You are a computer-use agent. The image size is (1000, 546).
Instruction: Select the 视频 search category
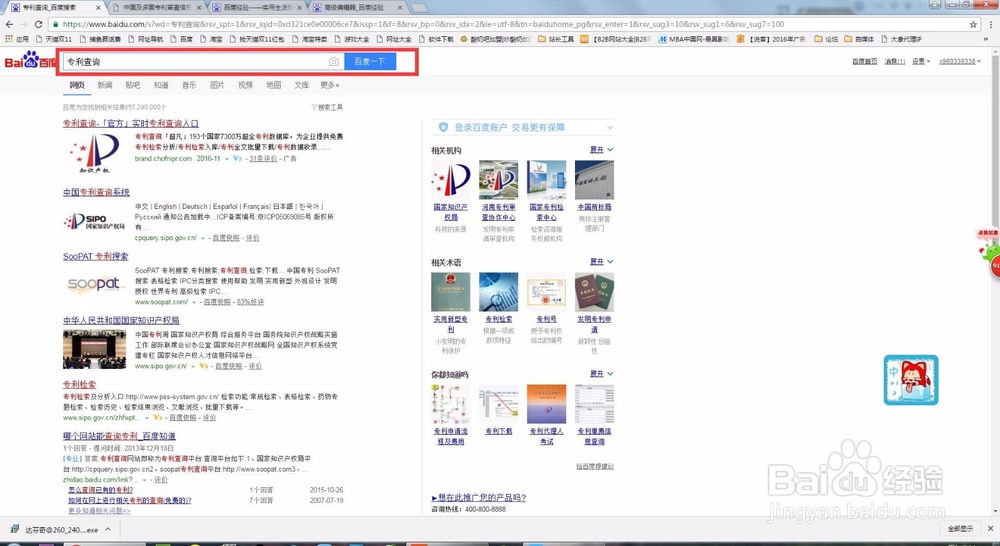[246, 85]
